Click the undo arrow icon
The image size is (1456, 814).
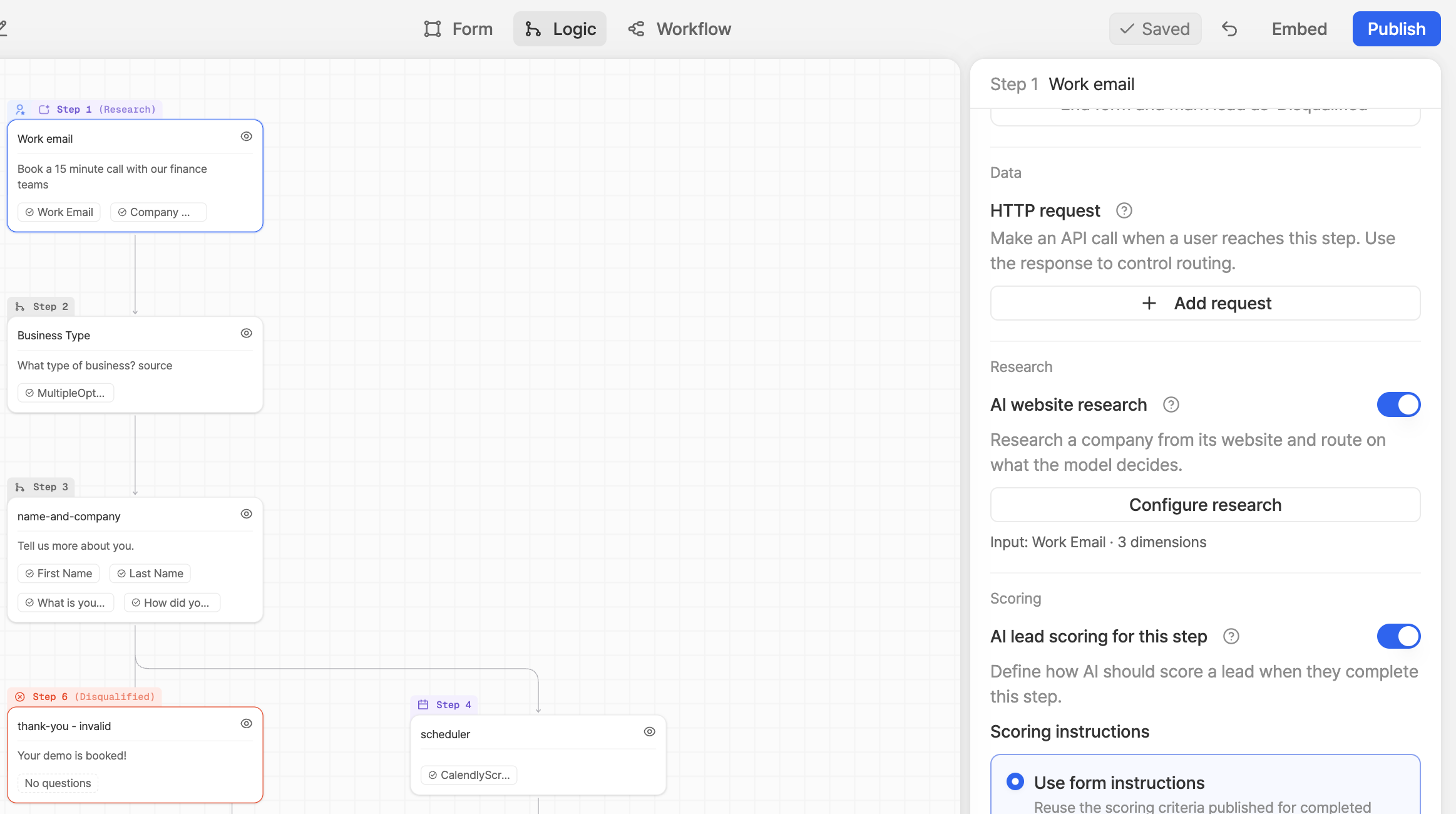click(x=1229, y=29)
